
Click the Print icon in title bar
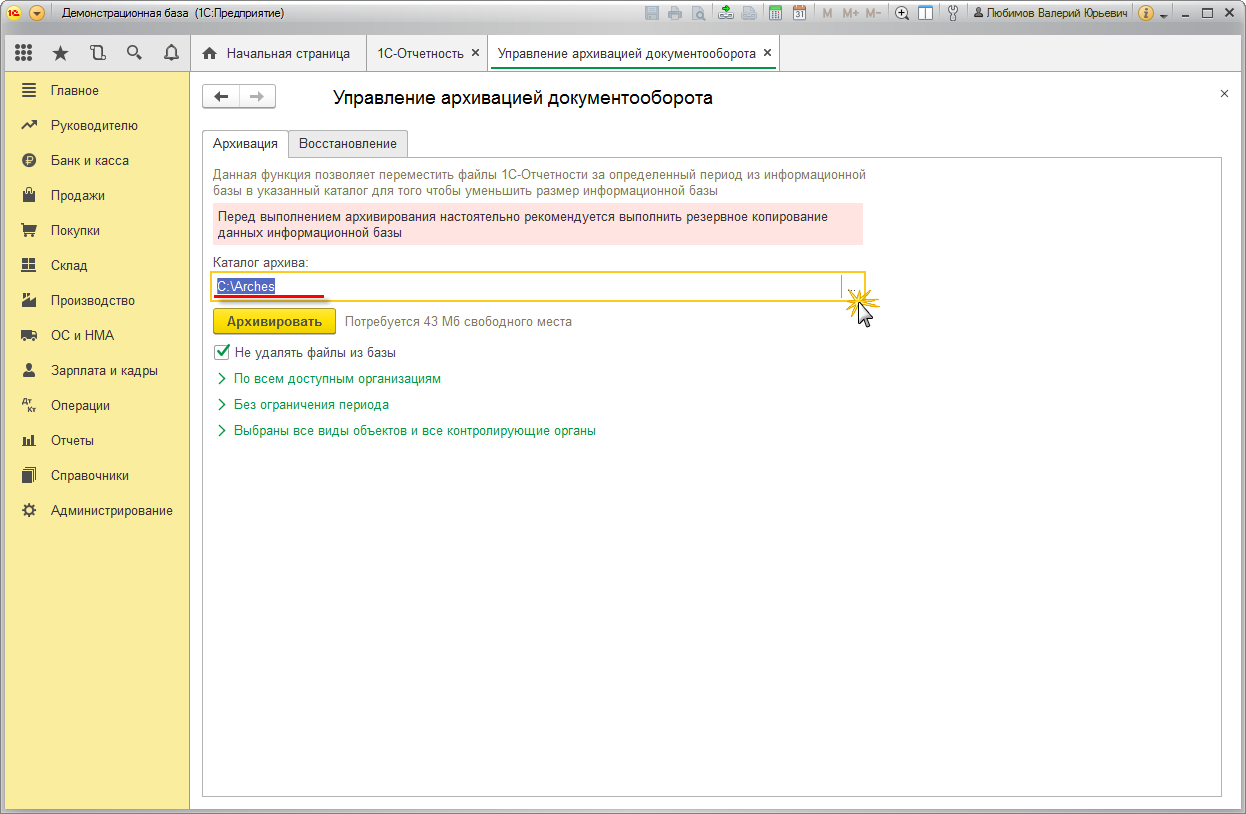coord(675,13)
